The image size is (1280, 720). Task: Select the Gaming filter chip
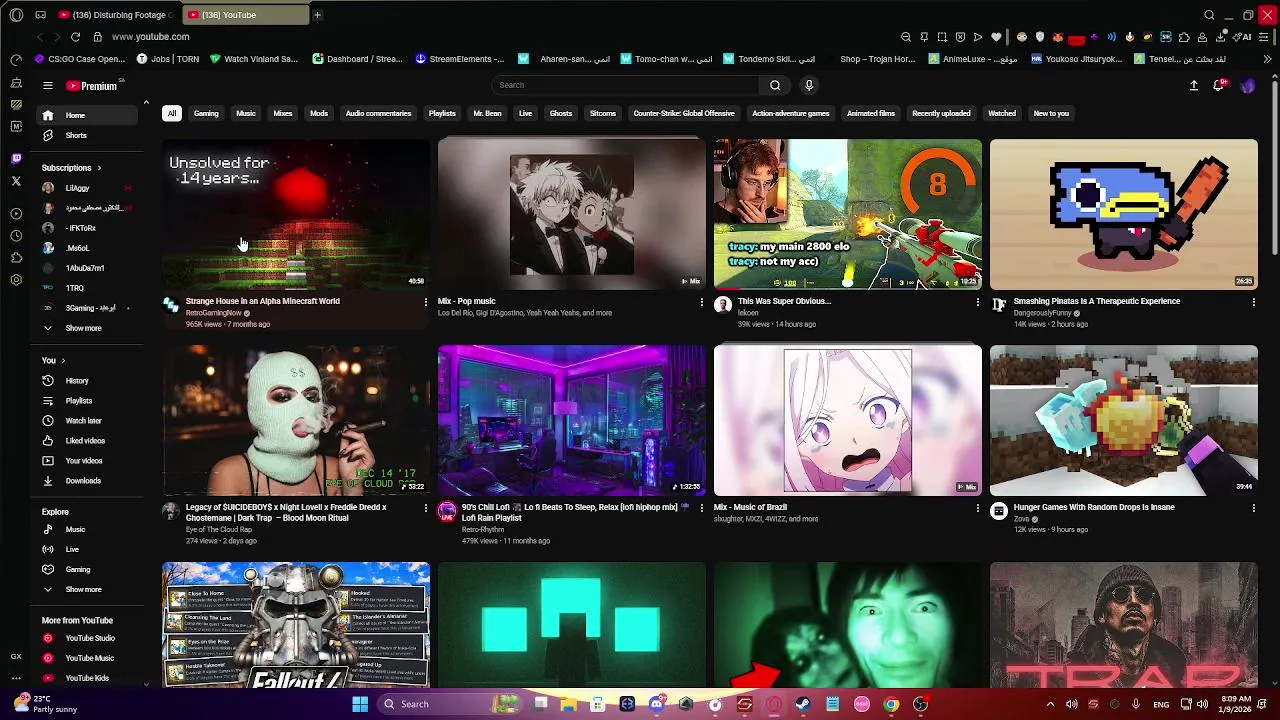pos(206,113)
